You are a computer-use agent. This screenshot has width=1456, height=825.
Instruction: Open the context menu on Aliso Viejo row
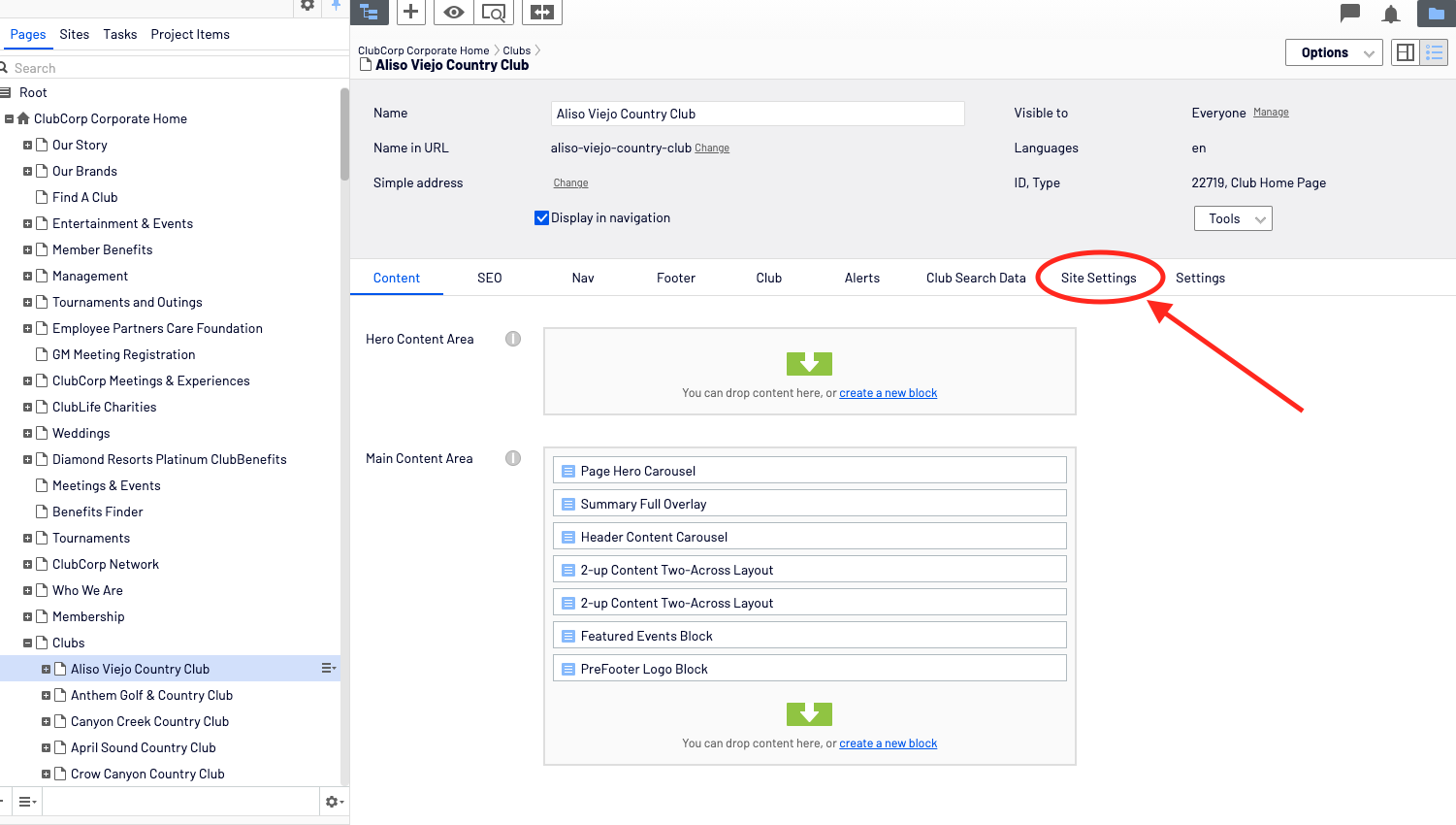[x=329, y=668]
